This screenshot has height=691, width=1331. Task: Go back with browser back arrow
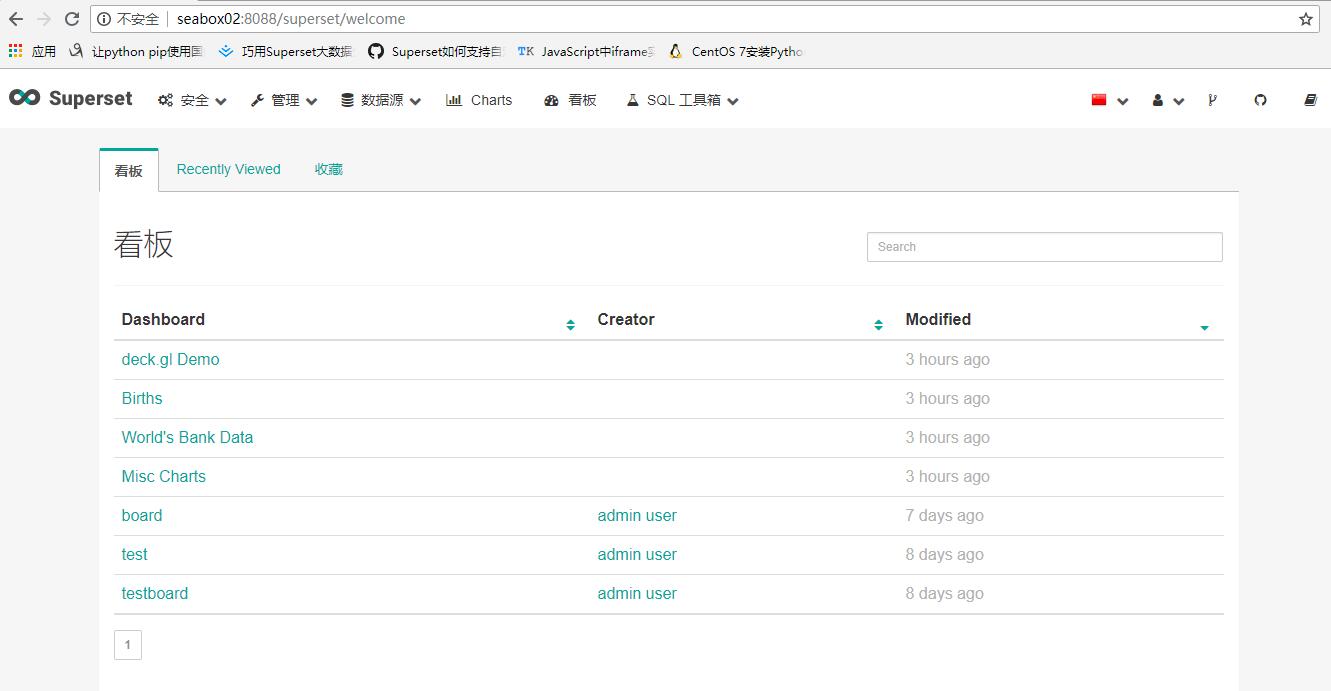[x=16, y=19]
